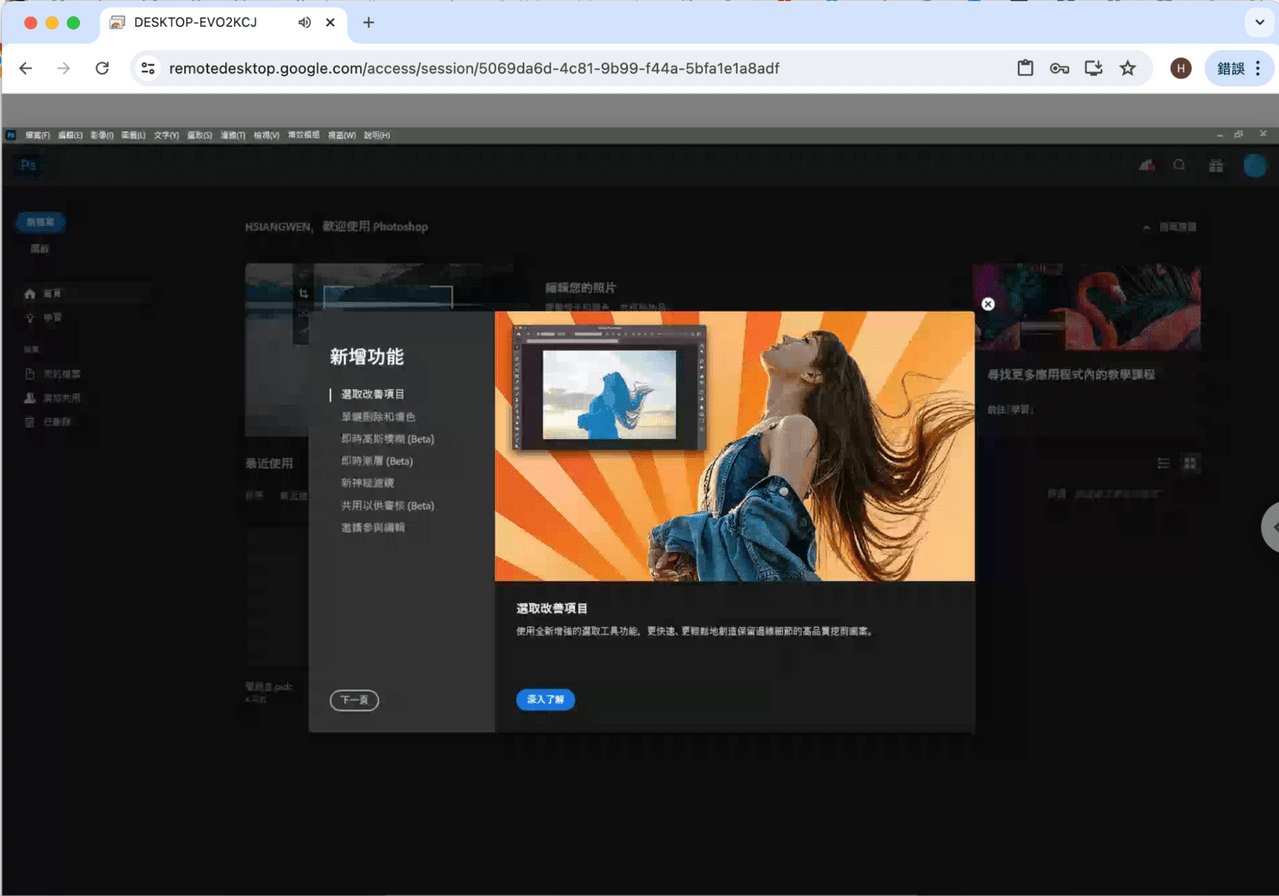
Task: Collapse the suggestions panel chevron
Action: coord(1146,228)
